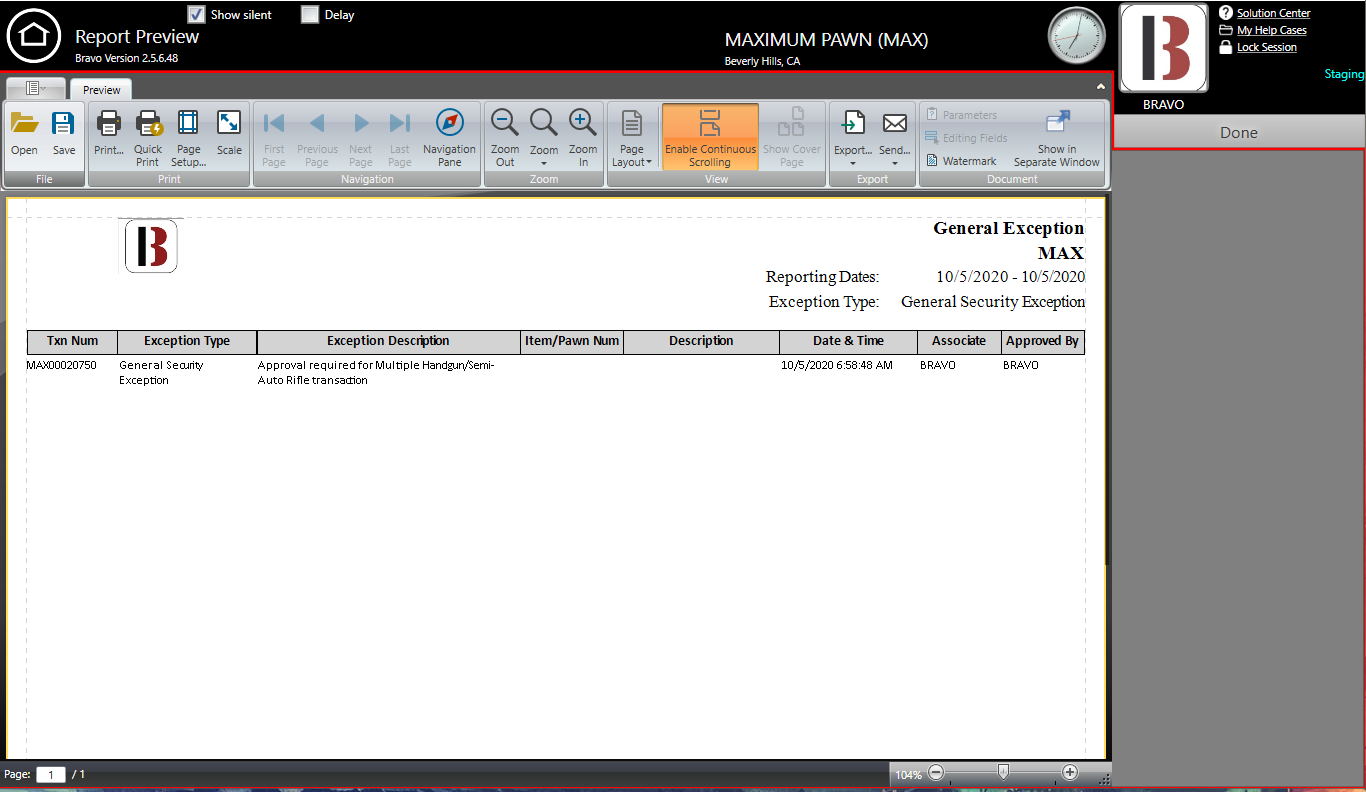Run Quick Print
Screen dimensions: 1366x792
pyautogui.click(x=148, y=138)
